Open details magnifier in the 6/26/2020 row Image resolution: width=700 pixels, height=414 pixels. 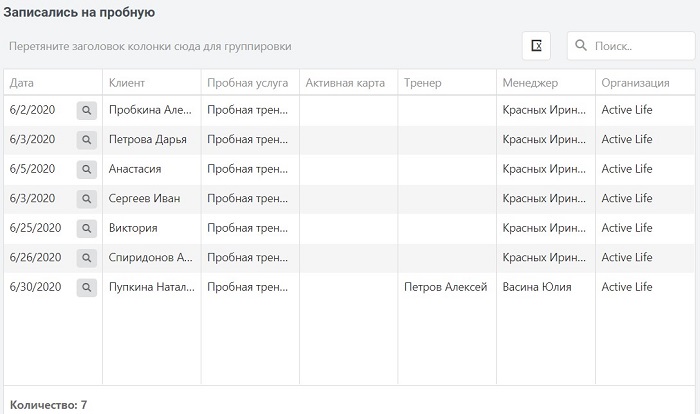coord(87,258)
